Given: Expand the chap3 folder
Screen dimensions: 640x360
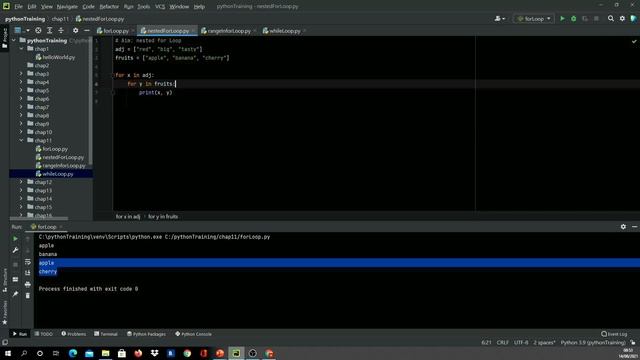Looking at the screenshot, I should pos(21,74).
